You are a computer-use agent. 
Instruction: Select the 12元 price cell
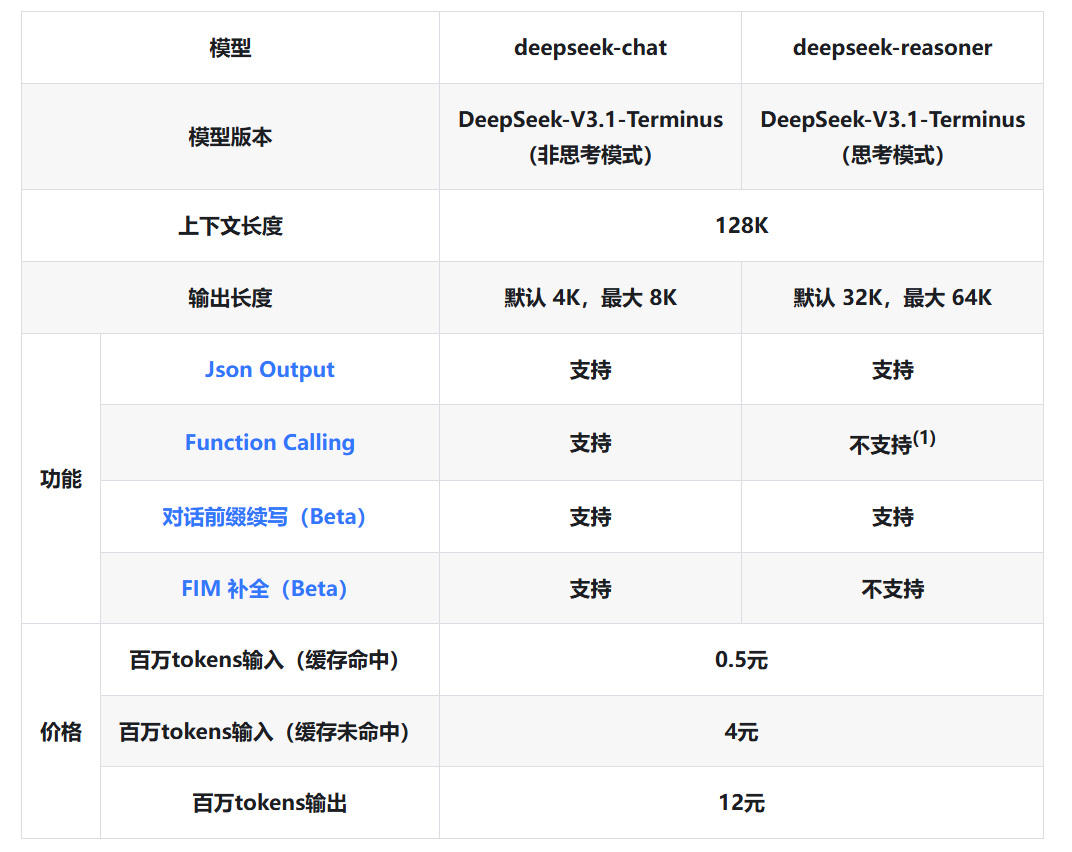pos(741,802)
